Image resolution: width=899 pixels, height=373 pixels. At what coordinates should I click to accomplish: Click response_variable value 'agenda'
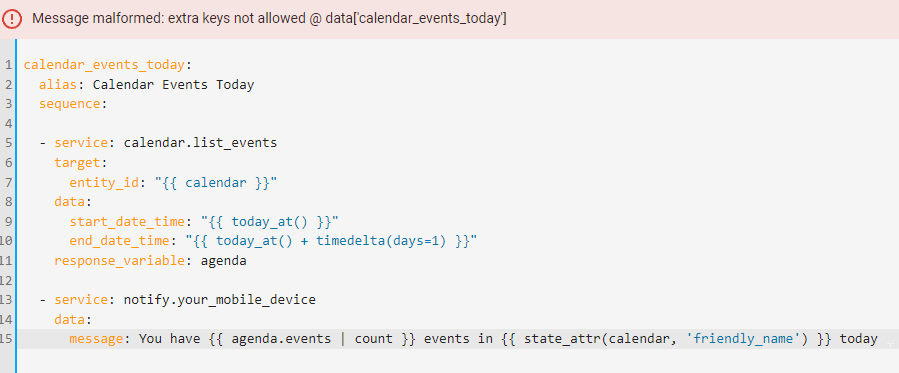pos(224,261)
